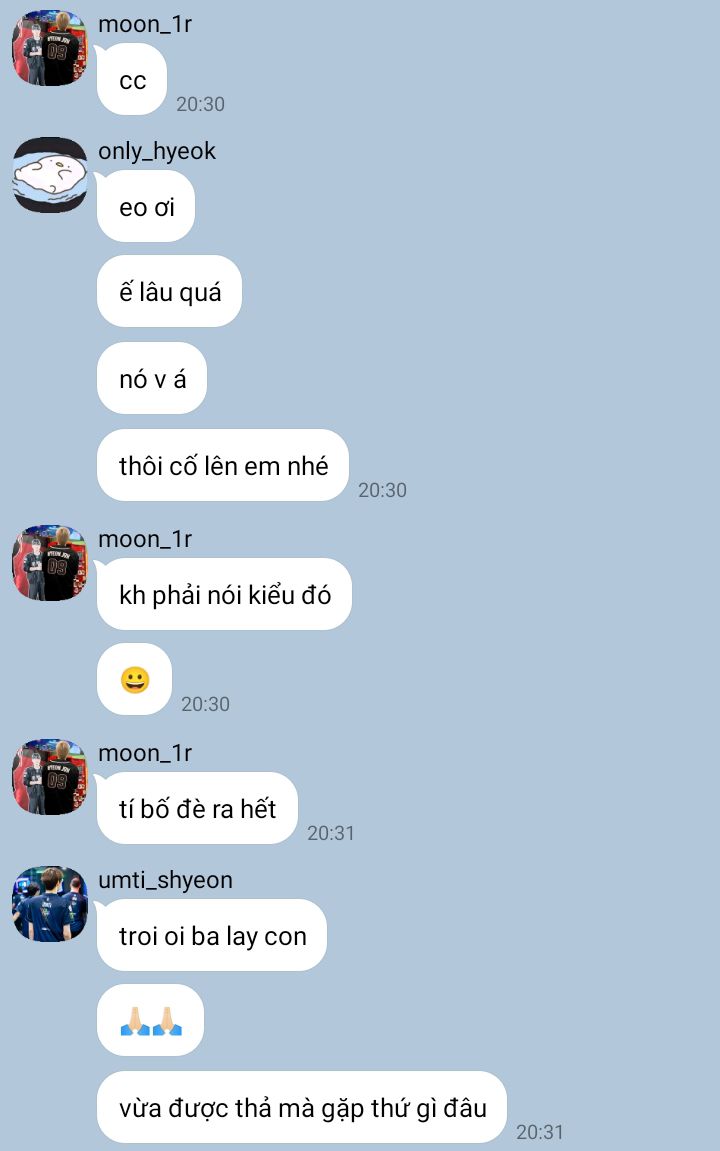Click the umti_shyeon username label
The image size is (720, 1151).
click(x=165, y=879)
